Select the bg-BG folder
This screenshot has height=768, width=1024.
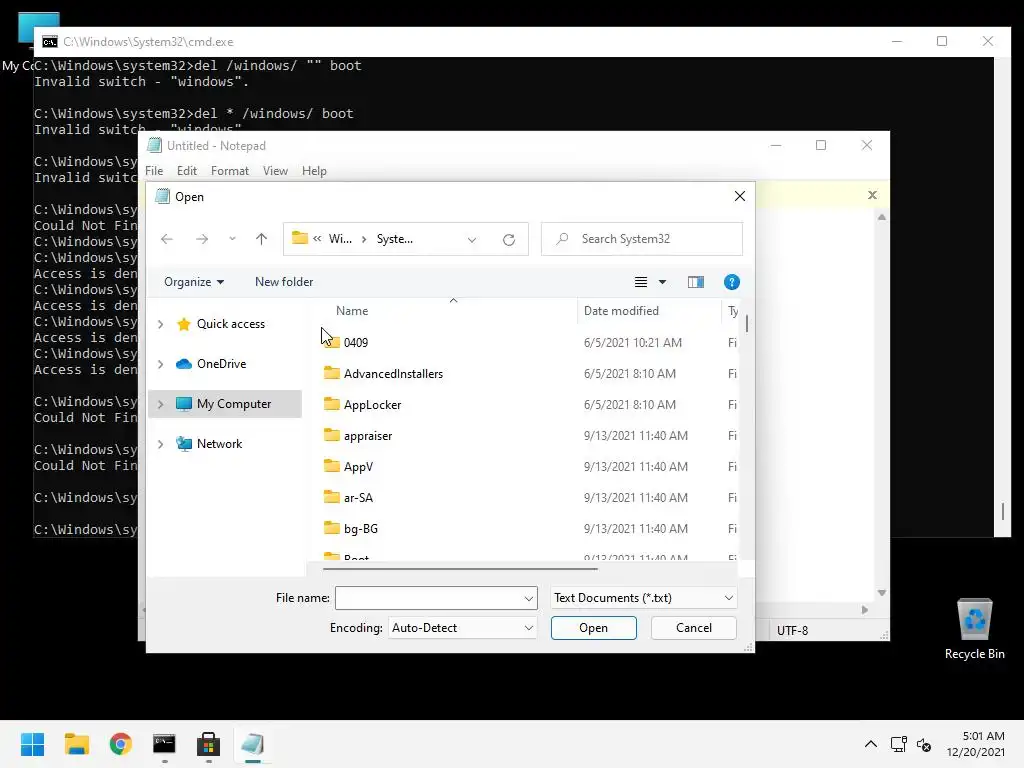click(360, 529)
